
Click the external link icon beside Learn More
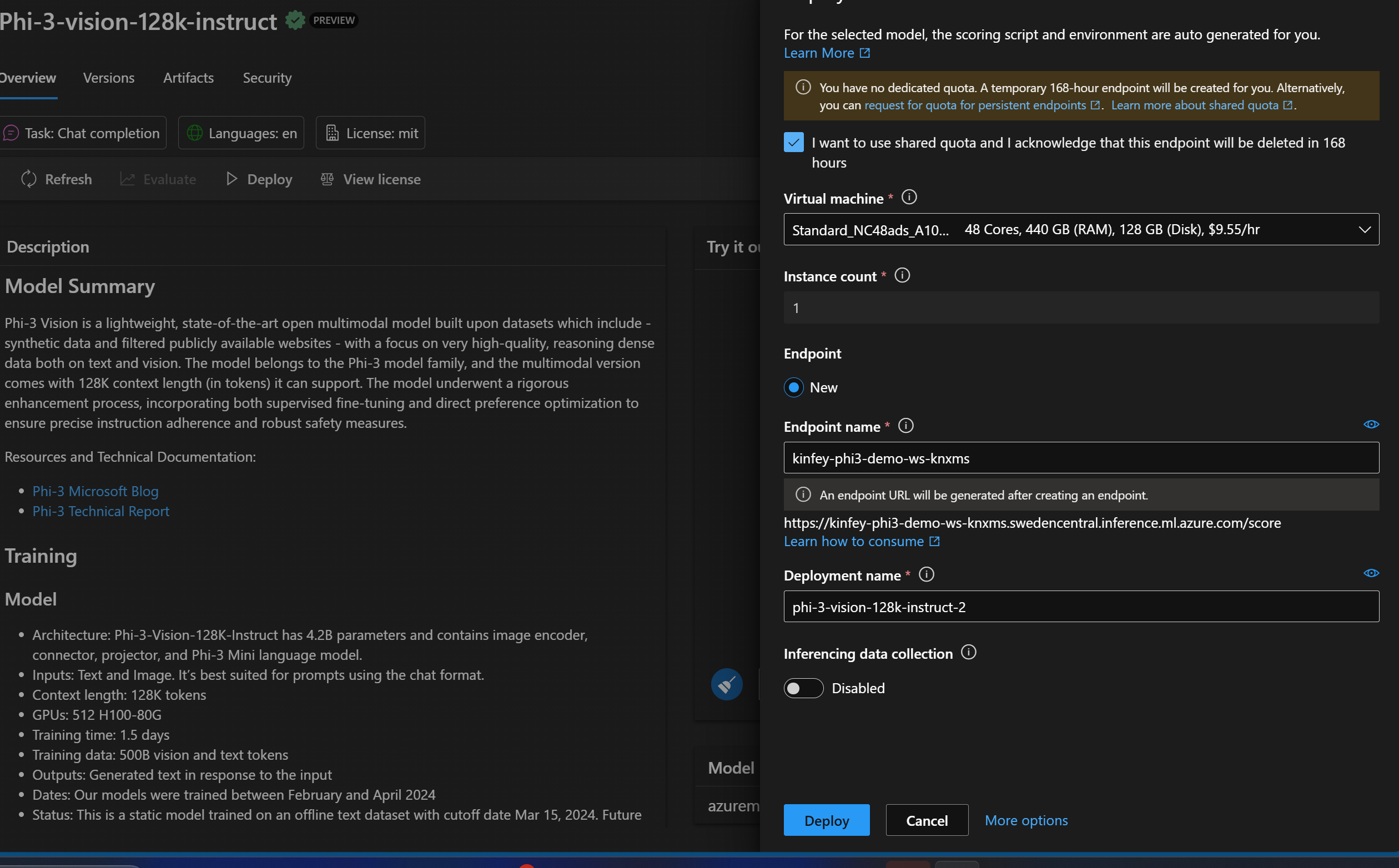(x=864, y=53)
